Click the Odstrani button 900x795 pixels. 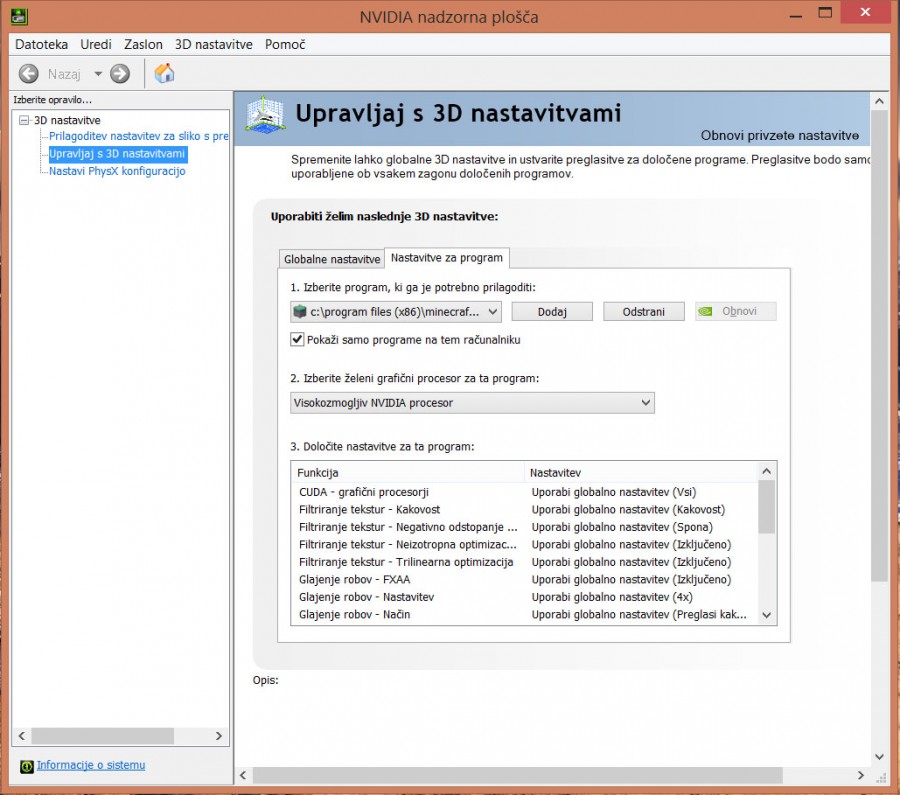644,311
